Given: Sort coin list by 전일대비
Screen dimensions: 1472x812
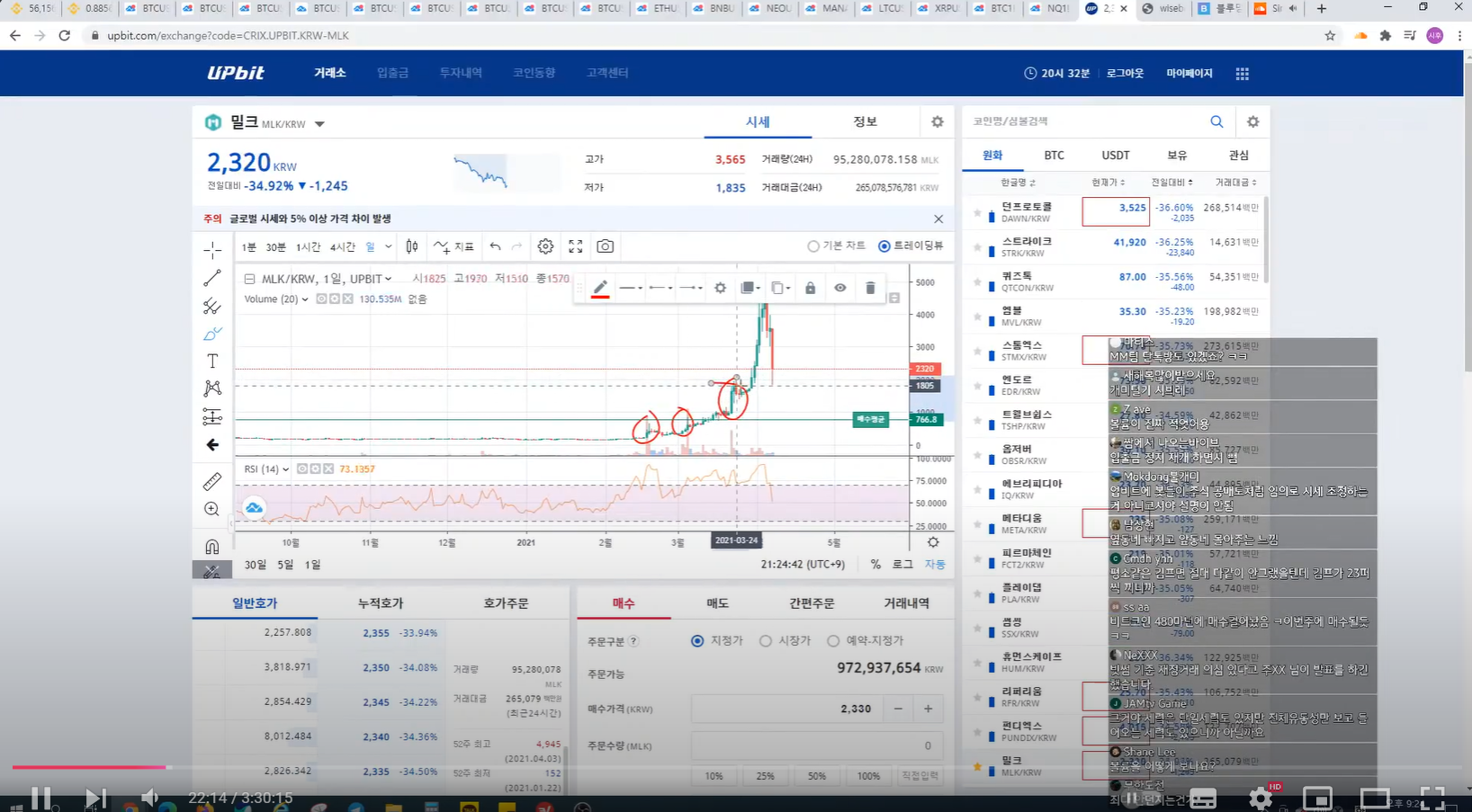Looking at the screenshot, I should point(1171,183).
